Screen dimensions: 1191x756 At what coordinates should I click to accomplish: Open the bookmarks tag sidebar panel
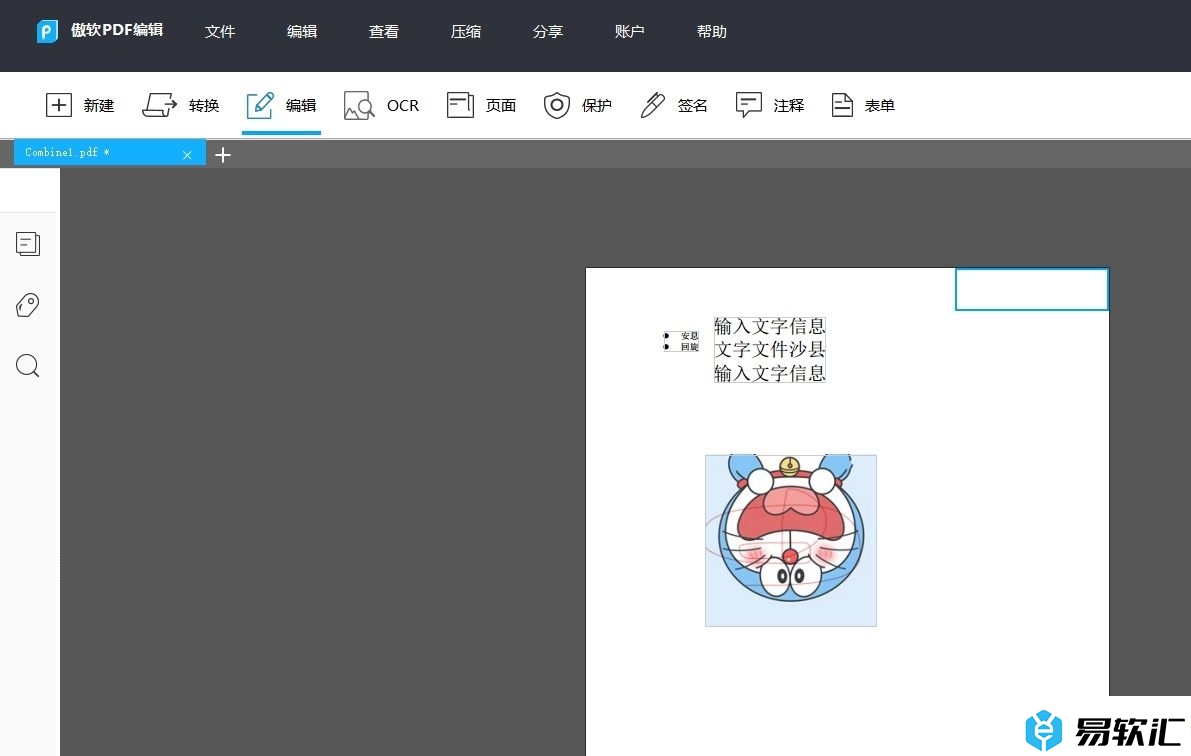pos(27,305)
